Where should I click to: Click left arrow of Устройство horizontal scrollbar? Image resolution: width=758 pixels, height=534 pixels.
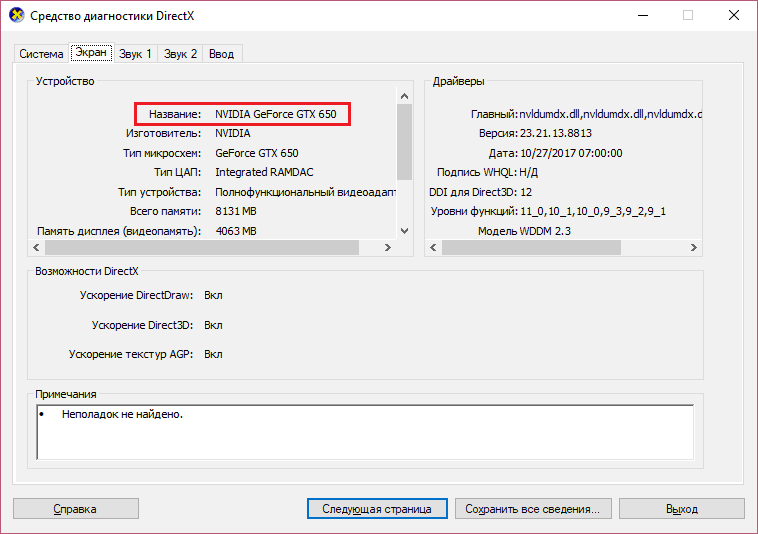click(36, 247)
